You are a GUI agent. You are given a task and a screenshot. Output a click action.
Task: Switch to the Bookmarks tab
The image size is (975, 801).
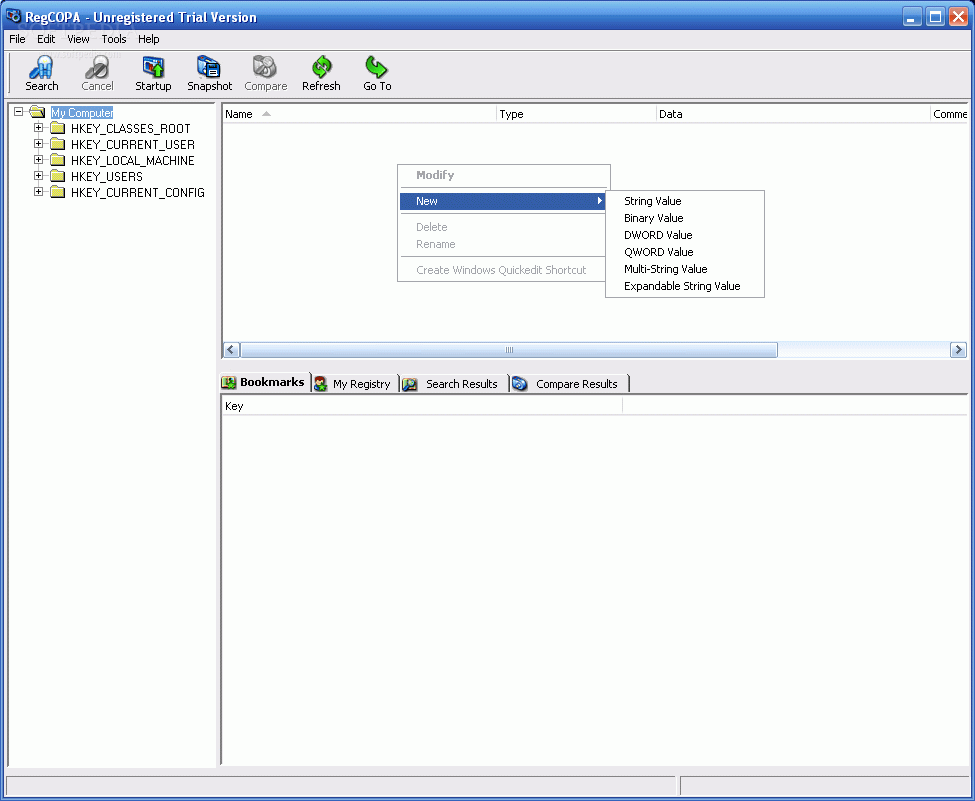(265, 382)
